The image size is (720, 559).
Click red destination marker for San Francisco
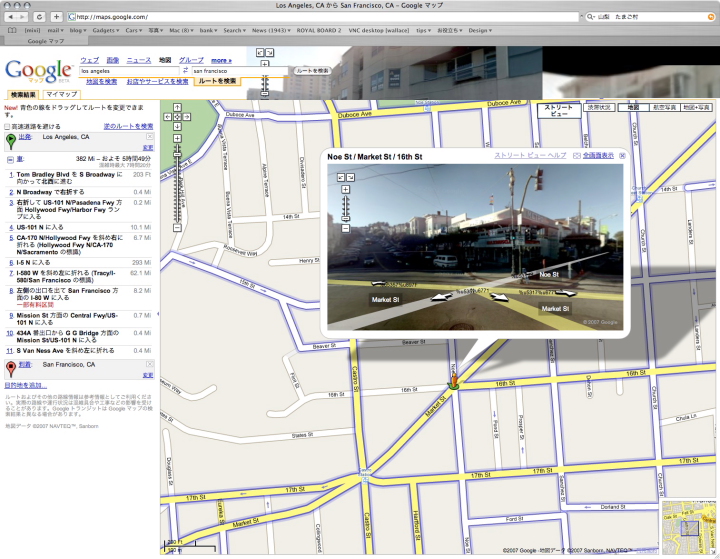pos(11,368)
